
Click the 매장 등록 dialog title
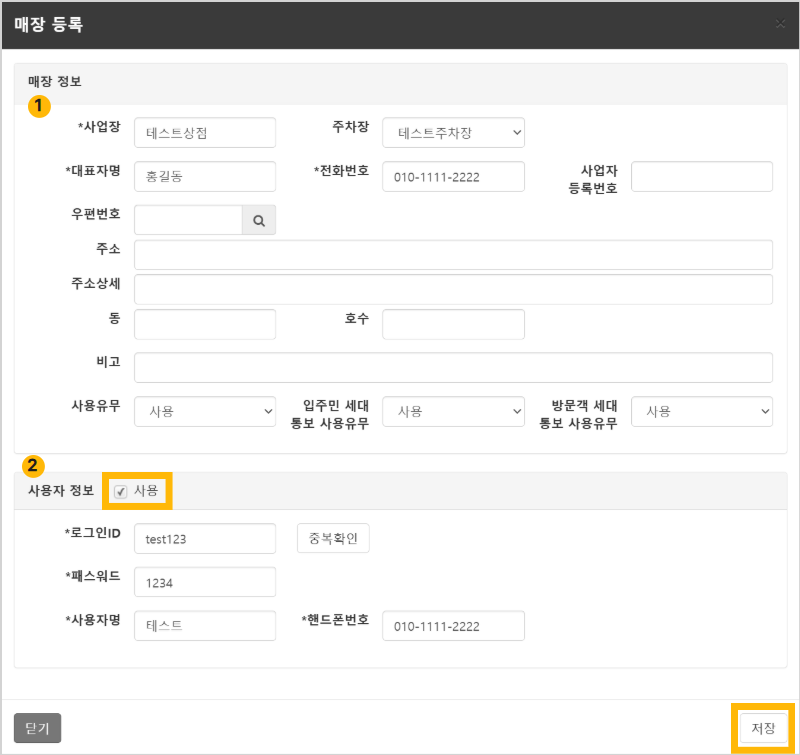click(48, 24)
